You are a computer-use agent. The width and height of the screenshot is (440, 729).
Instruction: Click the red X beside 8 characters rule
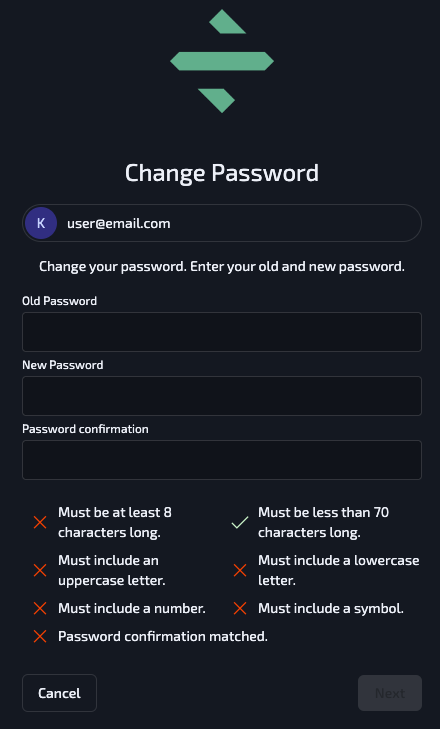(40, 523)
